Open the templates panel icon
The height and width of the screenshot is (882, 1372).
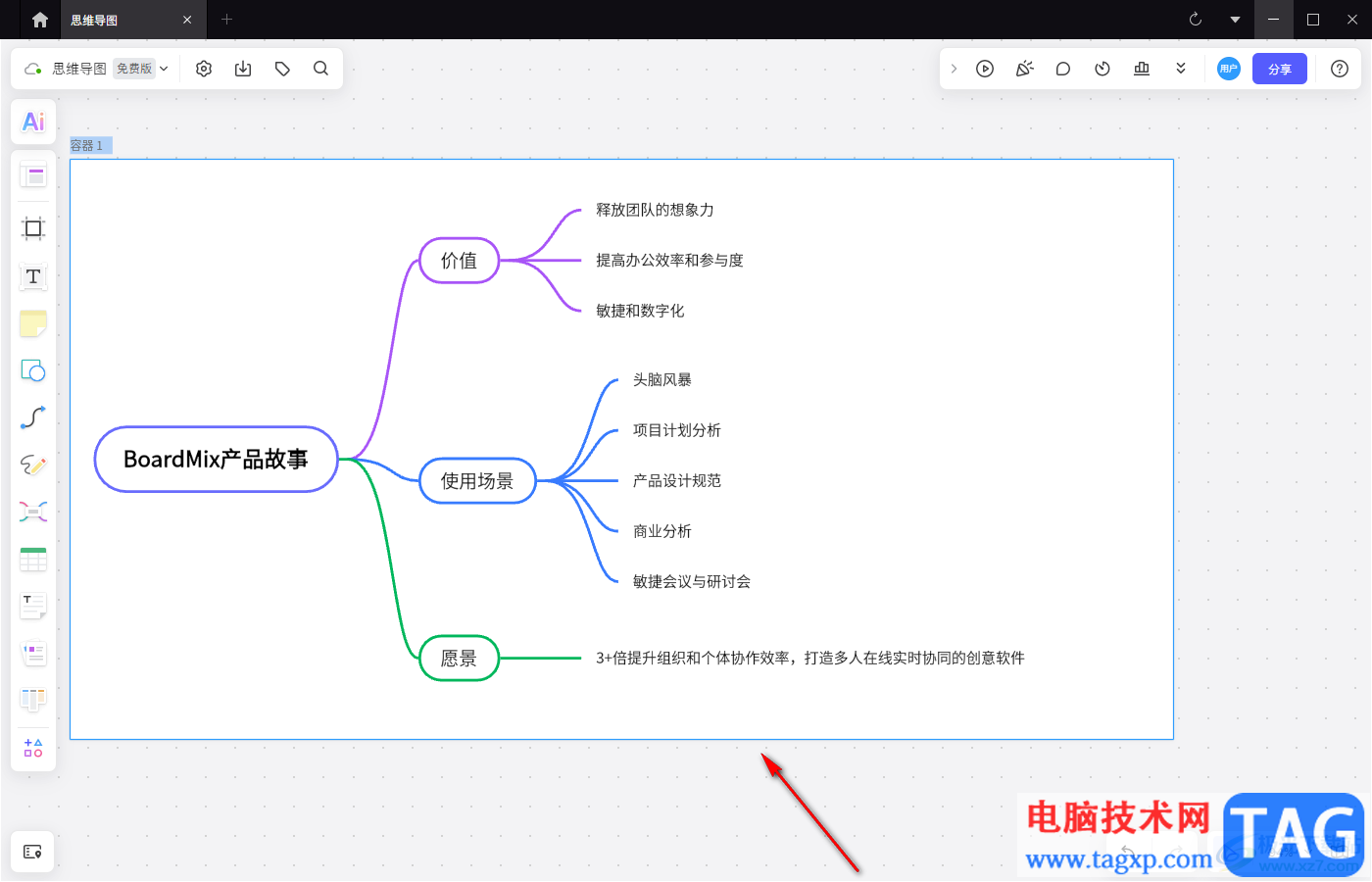(x=33, y=175)
